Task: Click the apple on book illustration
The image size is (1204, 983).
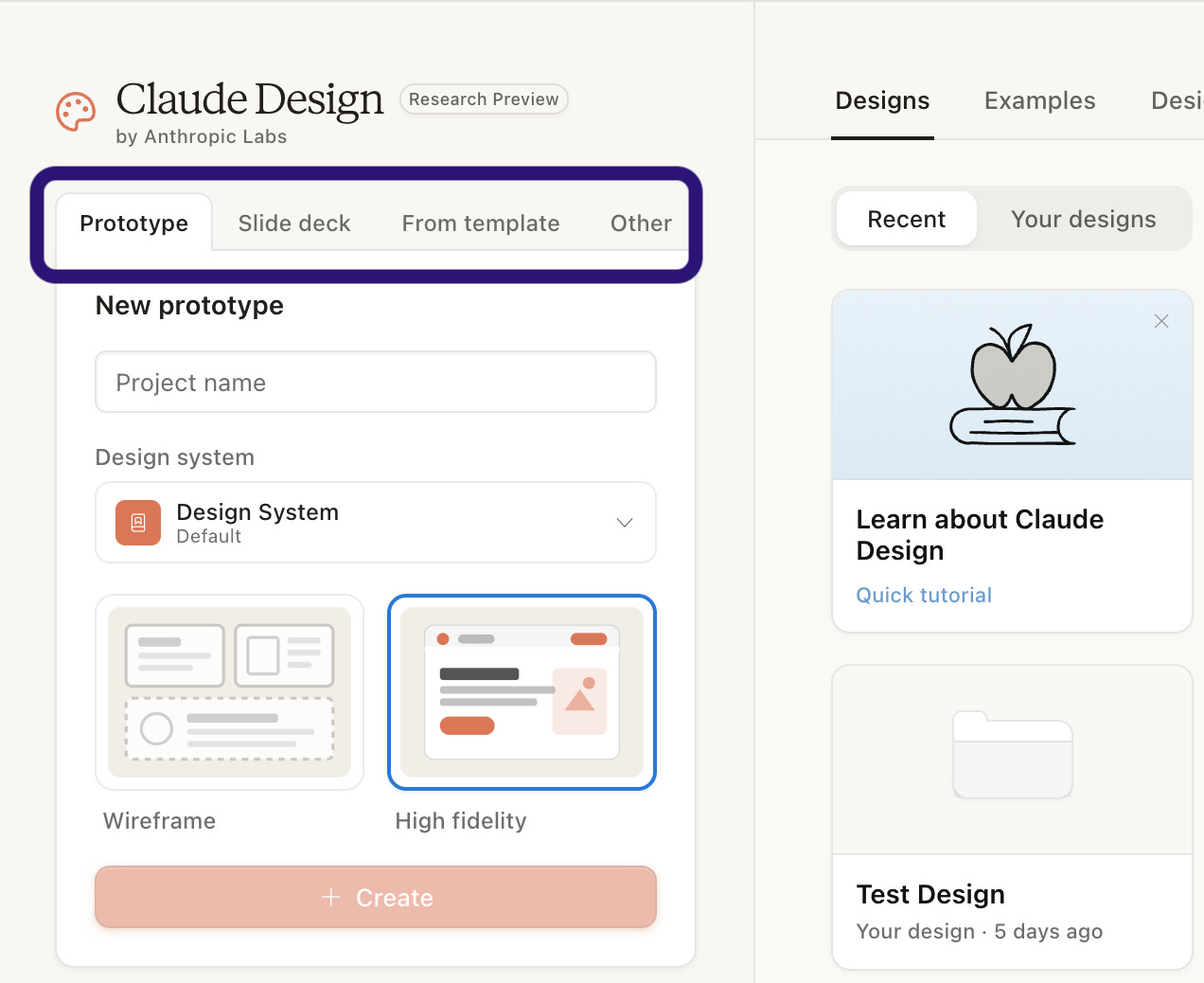Action: (x=1013, y=384)
